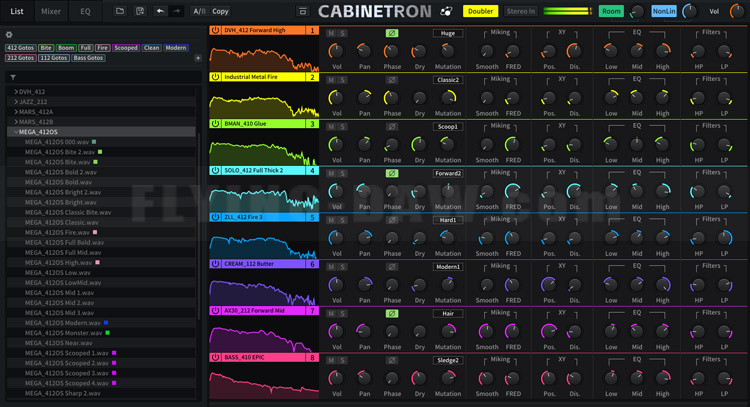Screen dimensions: 750x407
Task: Invert phase on slot 2 row
Action: pyautogui.click(x=392, y=80)
